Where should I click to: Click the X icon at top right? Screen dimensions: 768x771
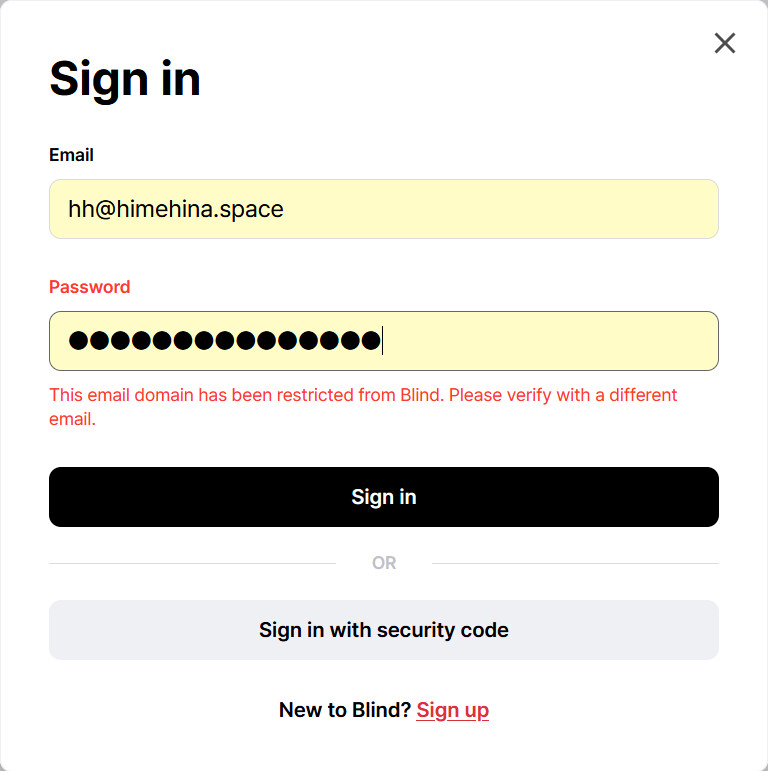(x=725, y=43)
